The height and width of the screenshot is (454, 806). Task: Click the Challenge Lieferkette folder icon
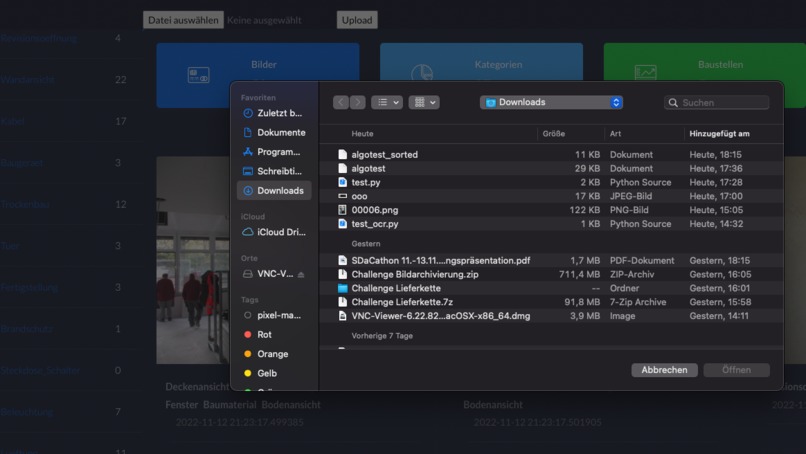point(342,288)
